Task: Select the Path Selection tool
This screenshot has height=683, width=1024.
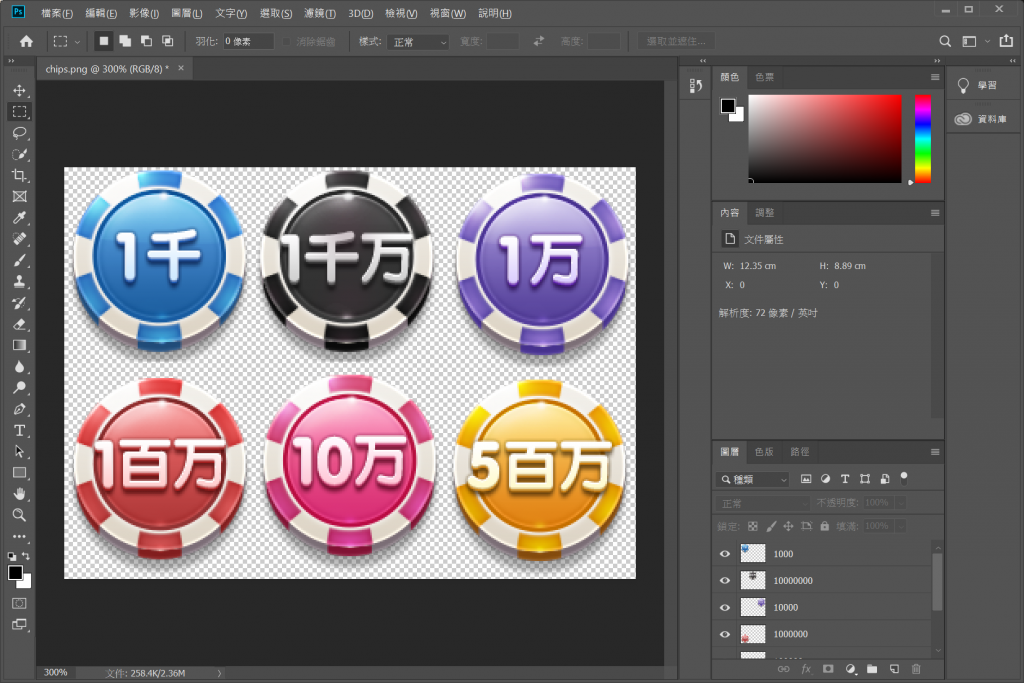Action: pos(20,451)
